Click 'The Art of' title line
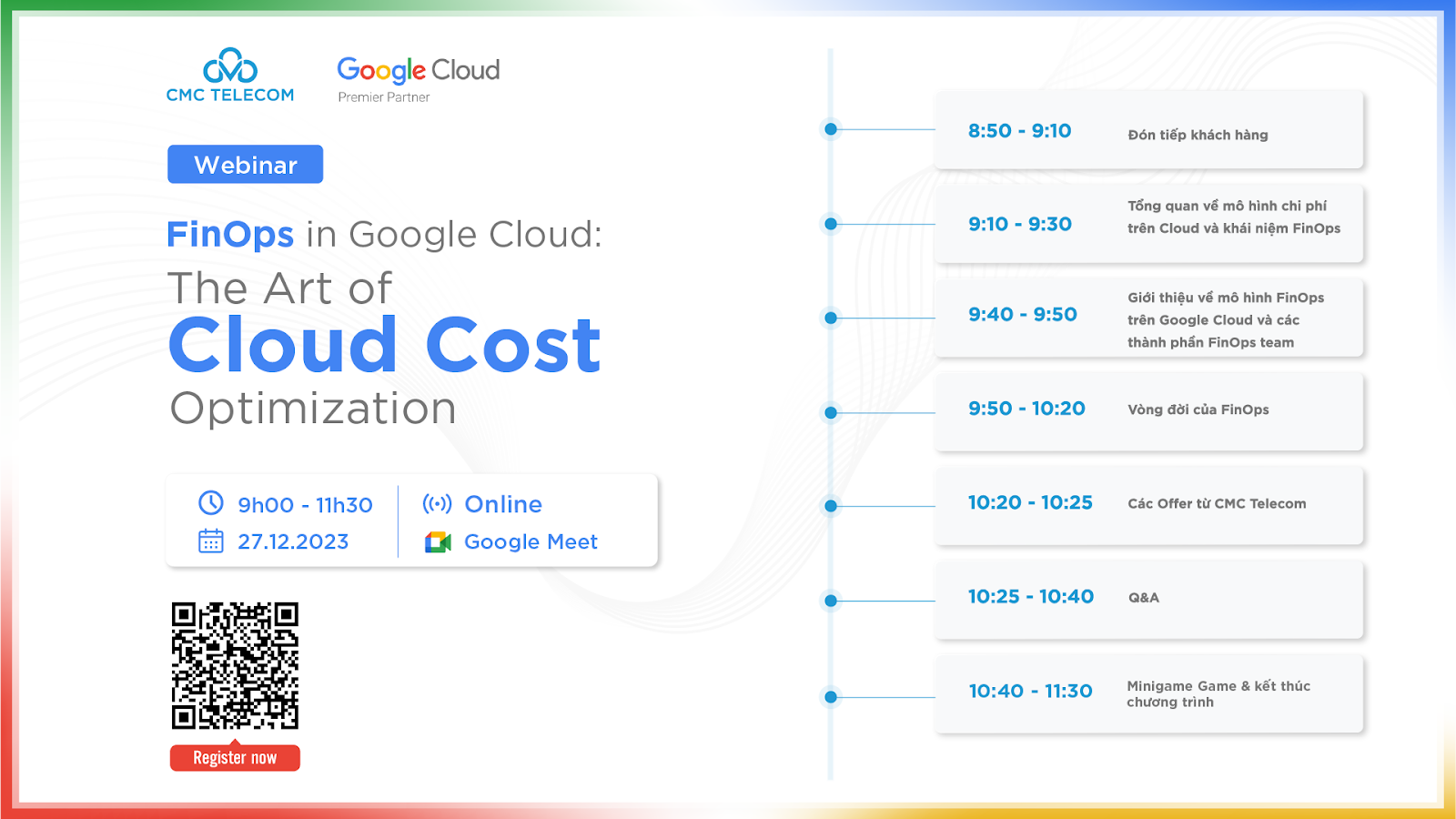Viewport: 1456px width, 819px height. (x=280, y=288)
